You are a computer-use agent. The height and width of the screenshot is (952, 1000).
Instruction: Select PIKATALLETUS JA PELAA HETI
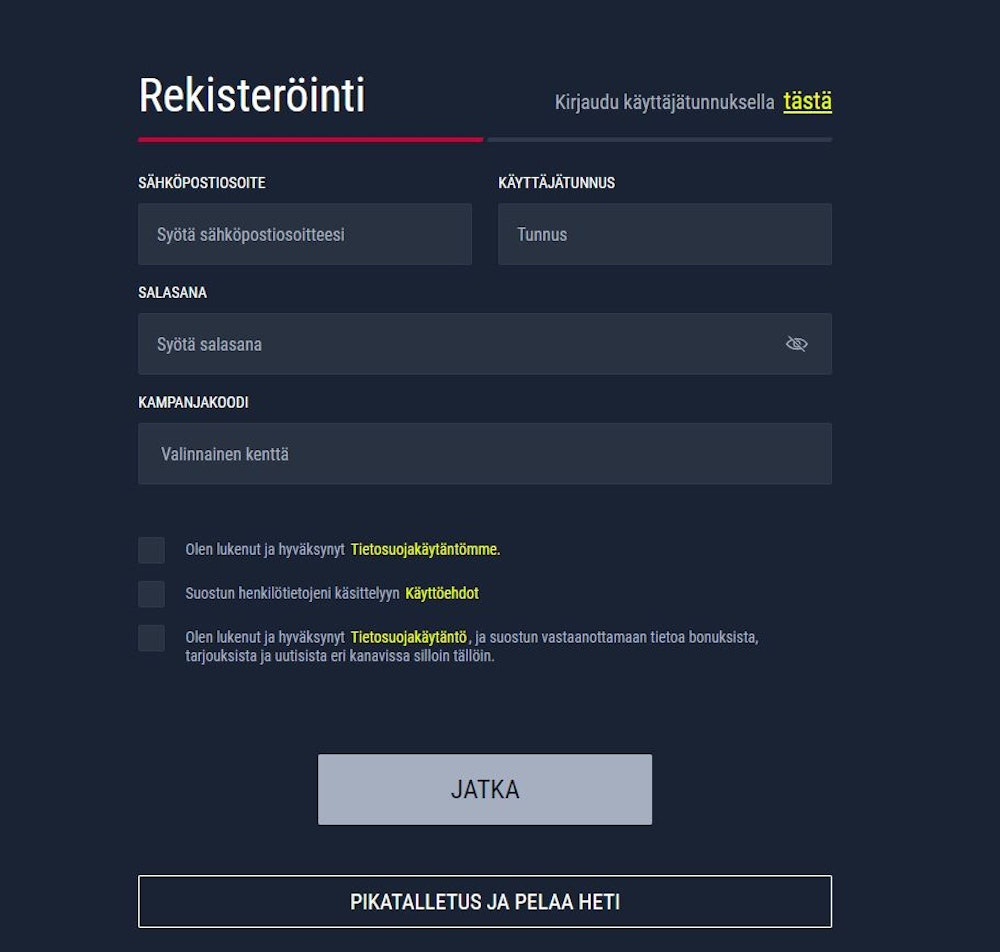point(485,900)
